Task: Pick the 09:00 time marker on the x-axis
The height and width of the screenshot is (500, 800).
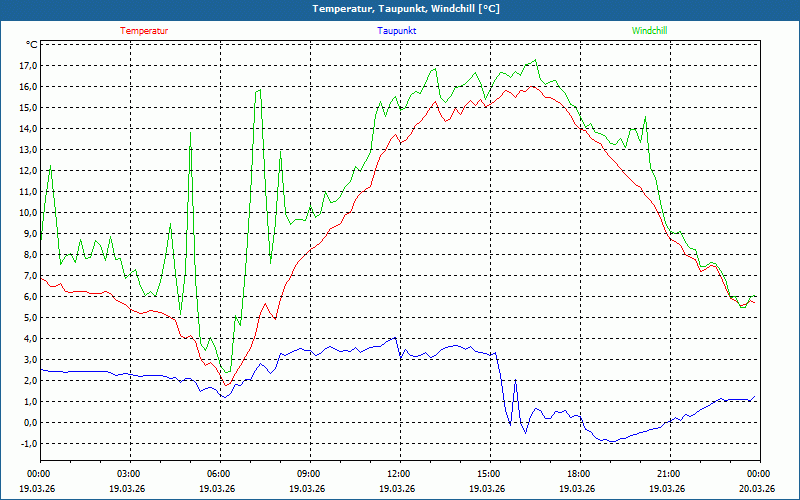Action: click(x=309, y=474)
